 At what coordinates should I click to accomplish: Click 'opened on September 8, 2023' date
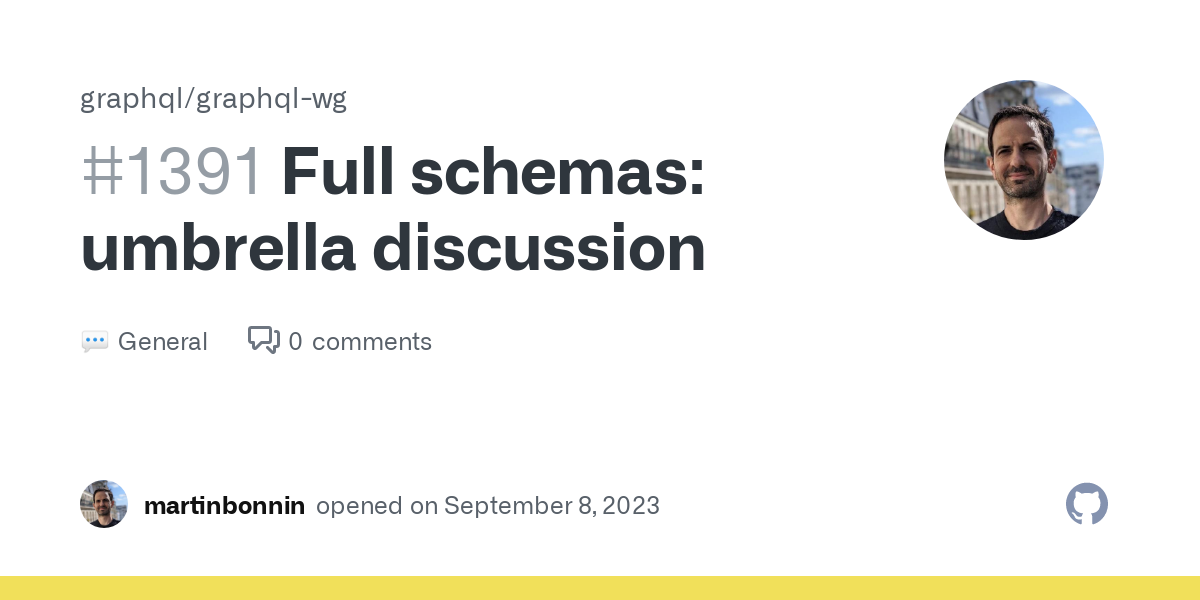pyautogui.click(x=488, y=505)
